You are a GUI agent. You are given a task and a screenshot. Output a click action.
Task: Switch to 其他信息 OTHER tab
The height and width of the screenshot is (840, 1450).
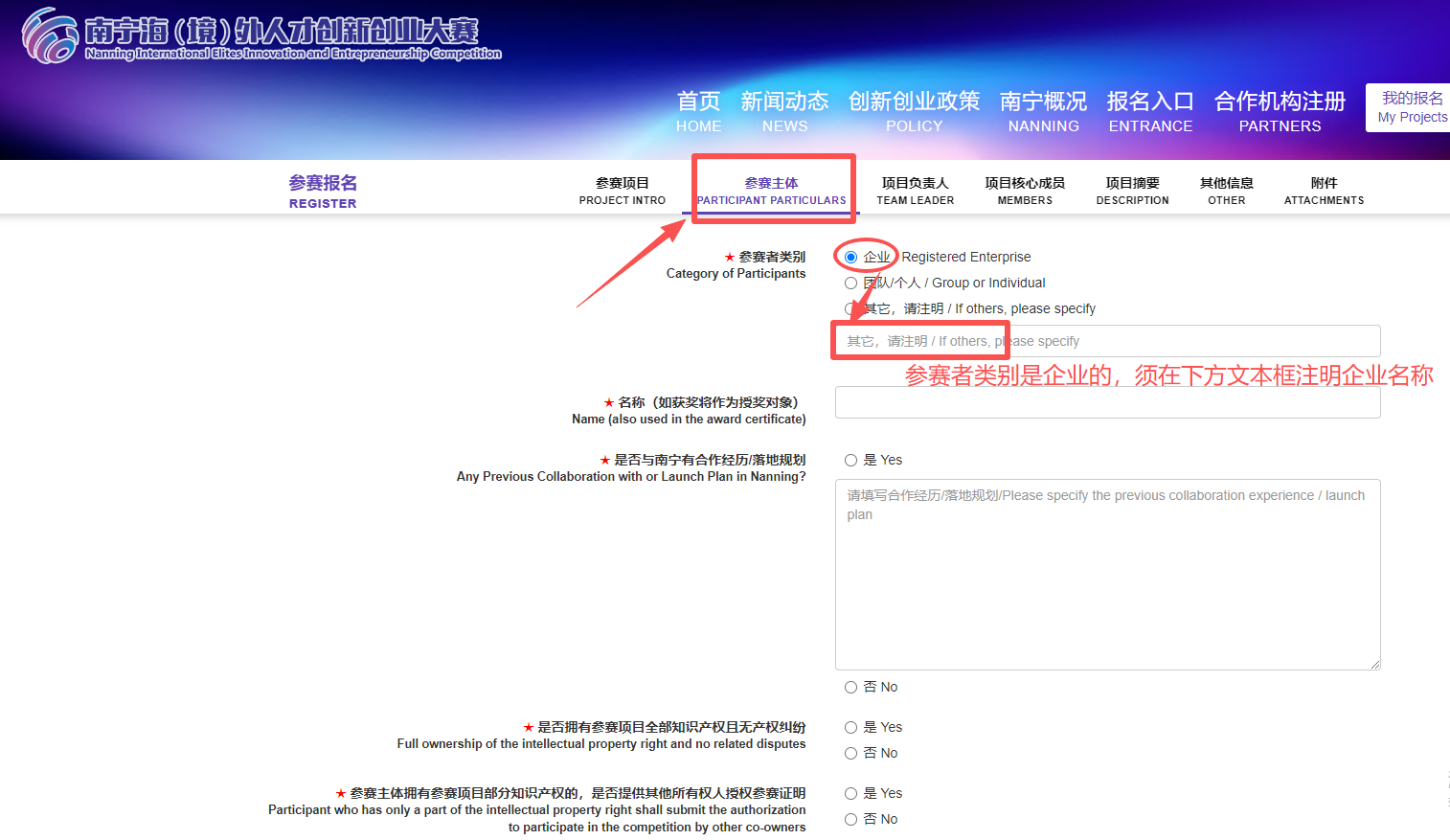1226,191
